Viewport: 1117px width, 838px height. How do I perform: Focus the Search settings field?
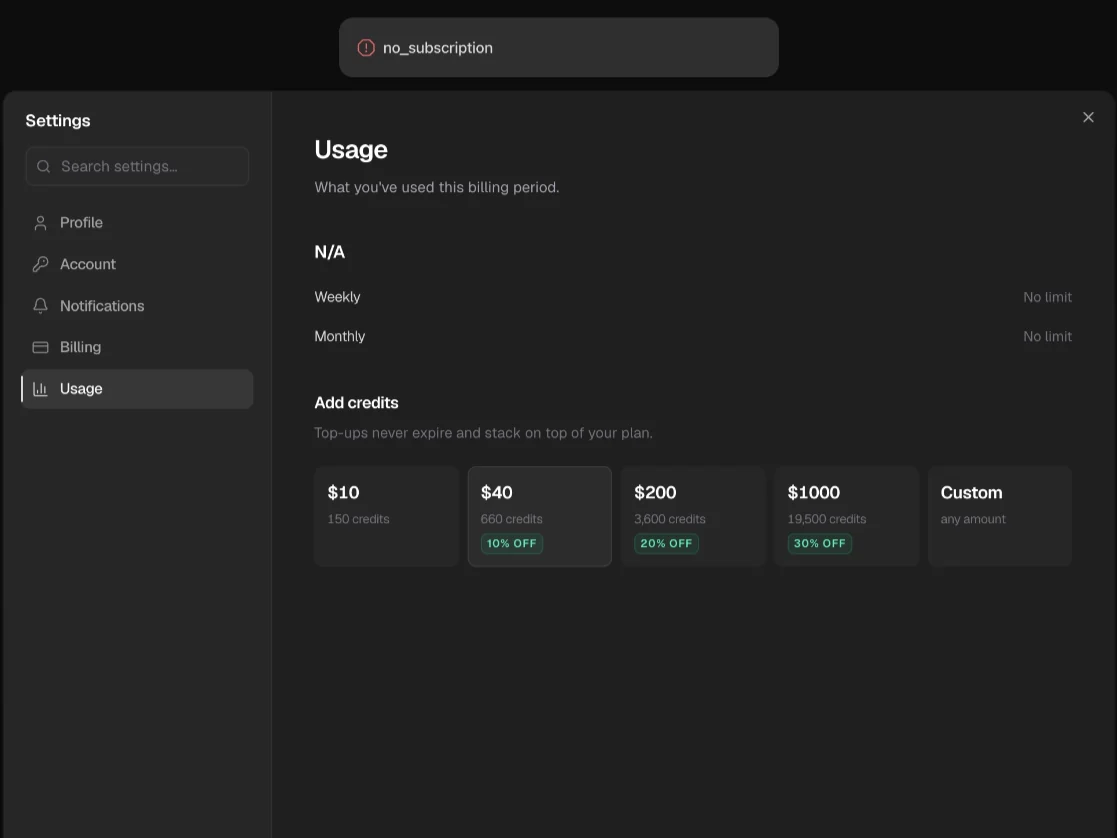click(137, 166)
